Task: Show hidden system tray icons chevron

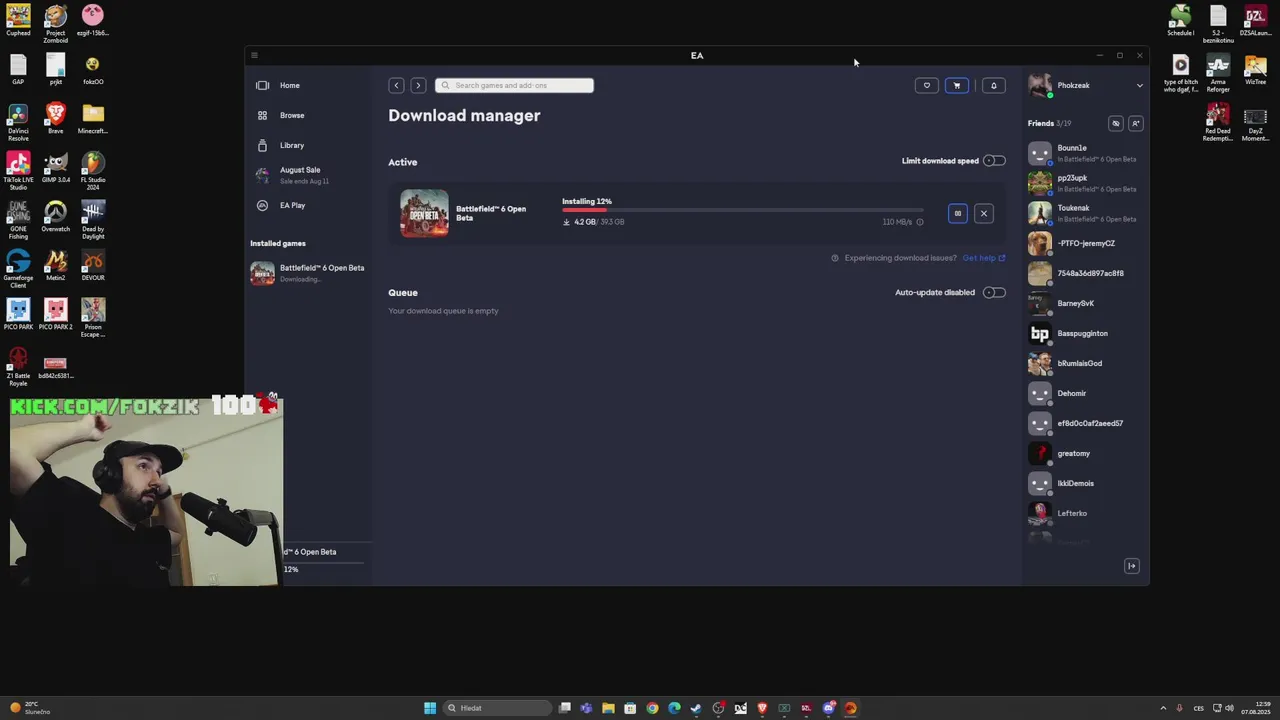Action: (x=1162, y=708)
